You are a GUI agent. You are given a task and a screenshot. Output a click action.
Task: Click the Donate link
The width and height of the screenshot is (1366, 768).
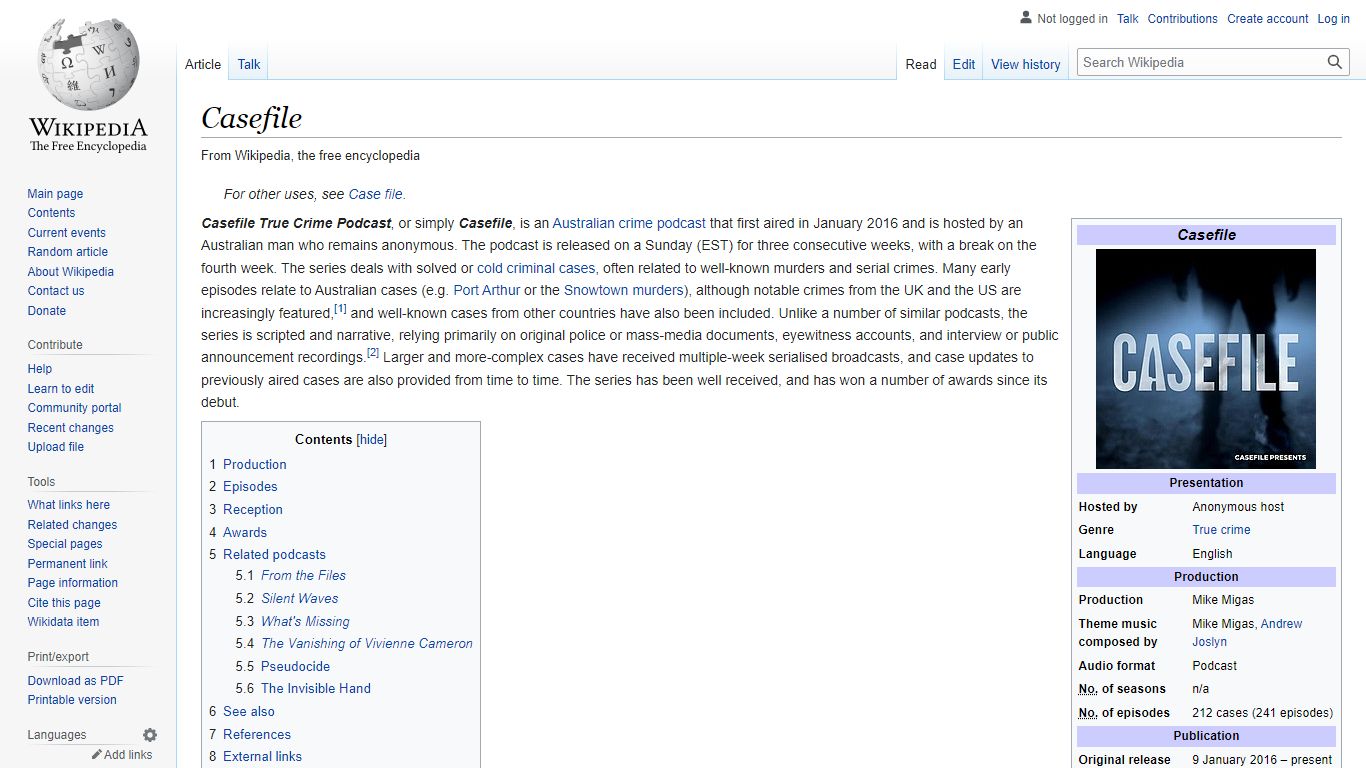click(47, 311)
